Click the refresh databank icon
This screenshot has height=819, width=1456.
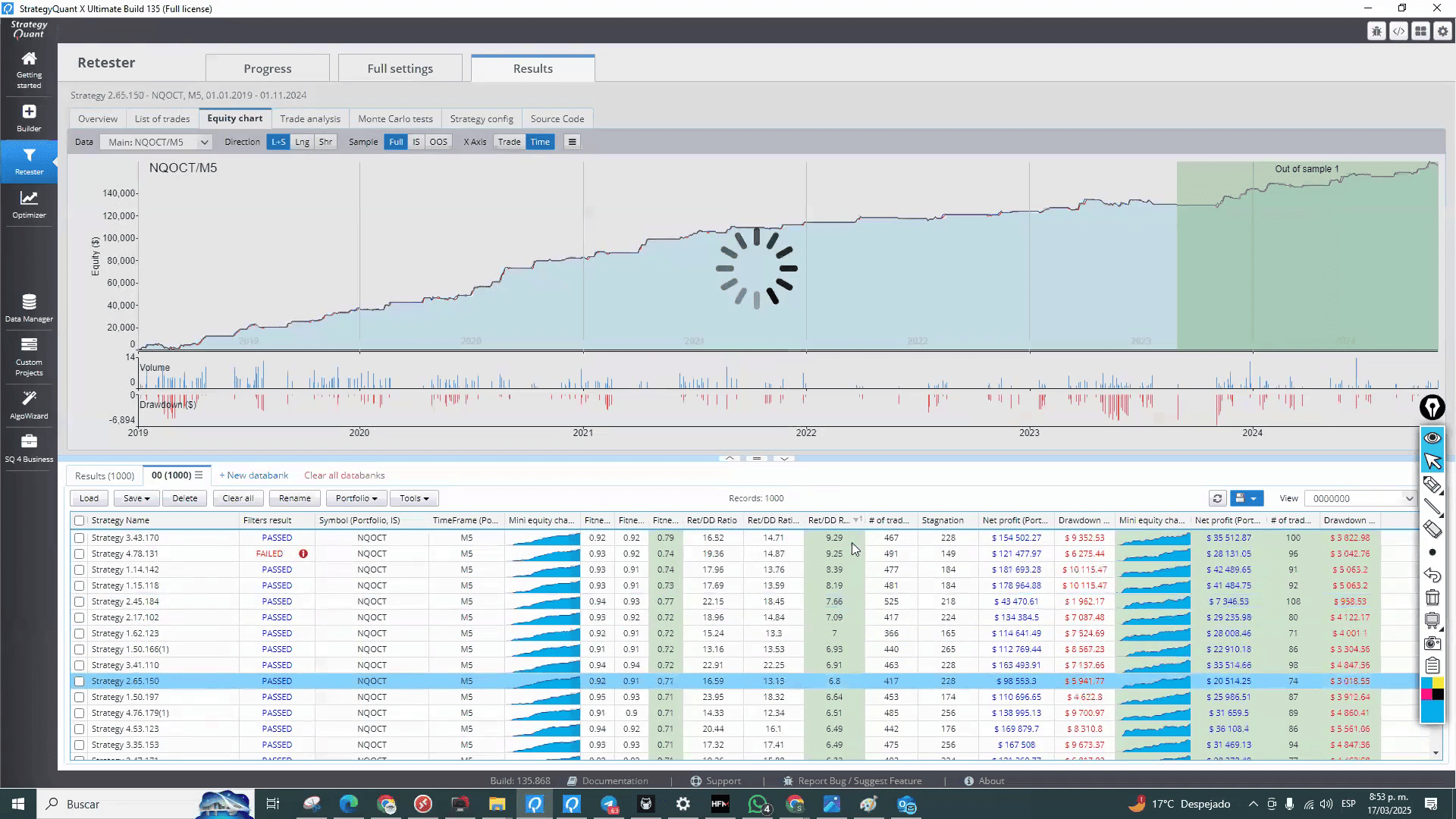(x=1217, y=498)
